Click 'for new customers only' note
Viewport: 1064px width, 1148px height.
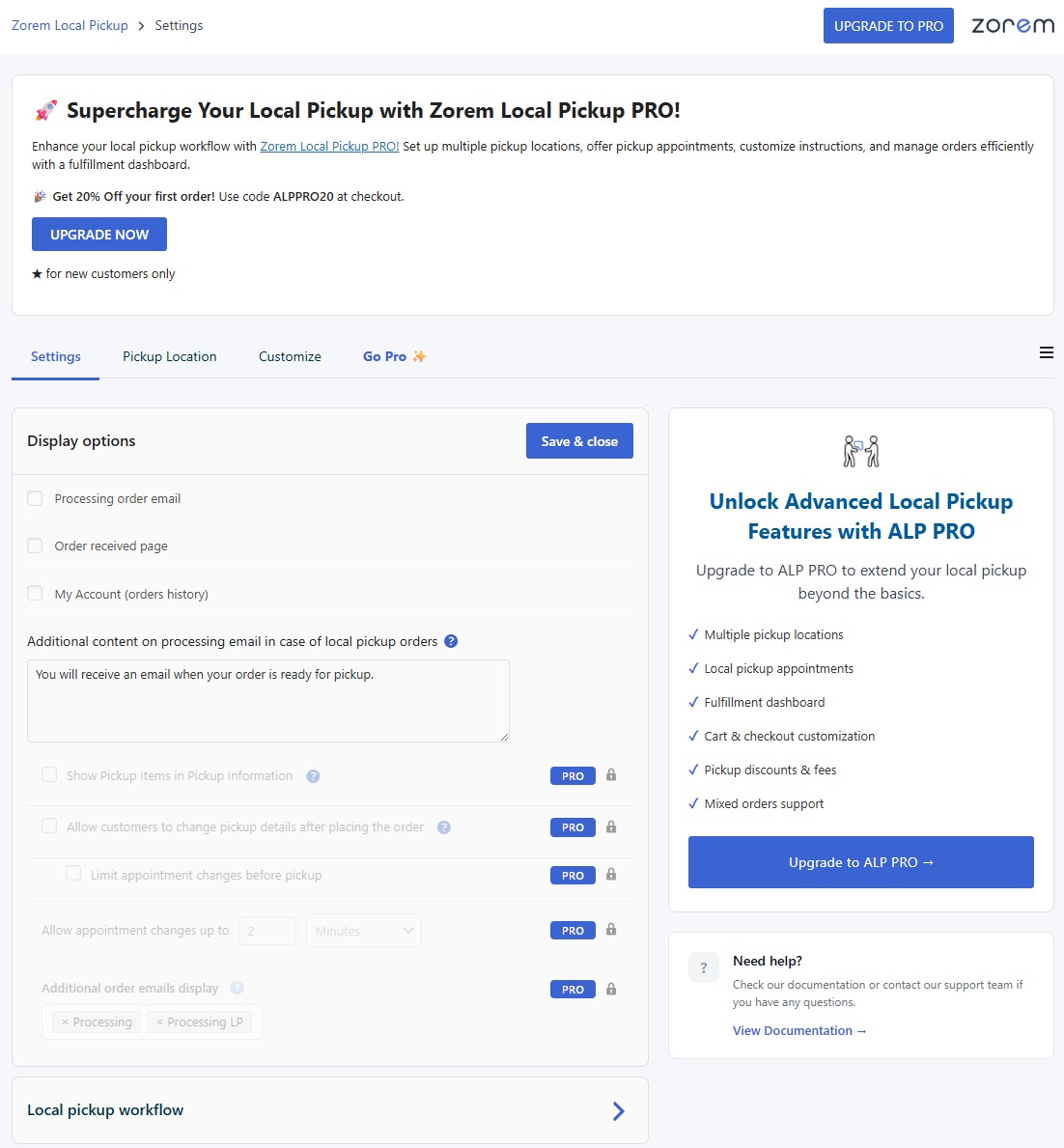click(x=103, y=274)
